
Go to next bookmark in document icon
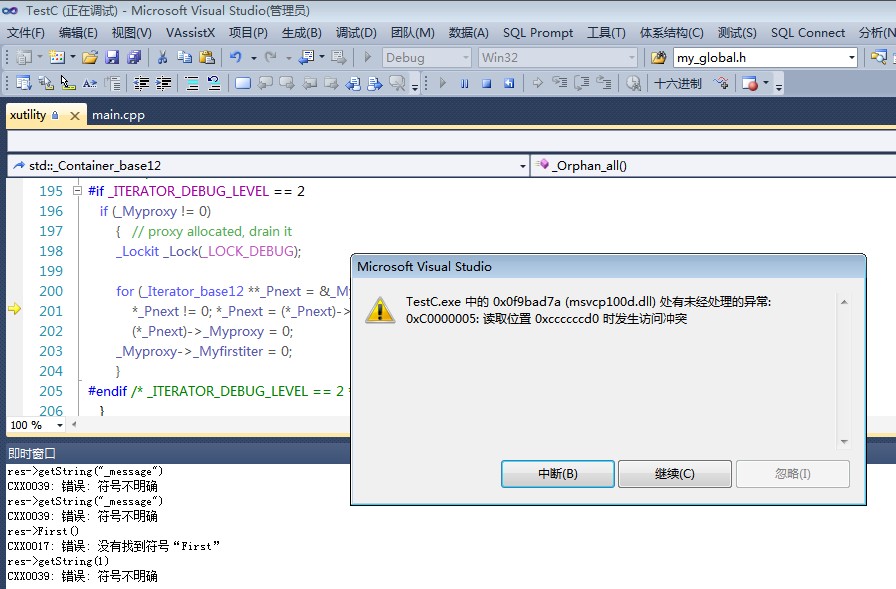[x=374, y=83]
